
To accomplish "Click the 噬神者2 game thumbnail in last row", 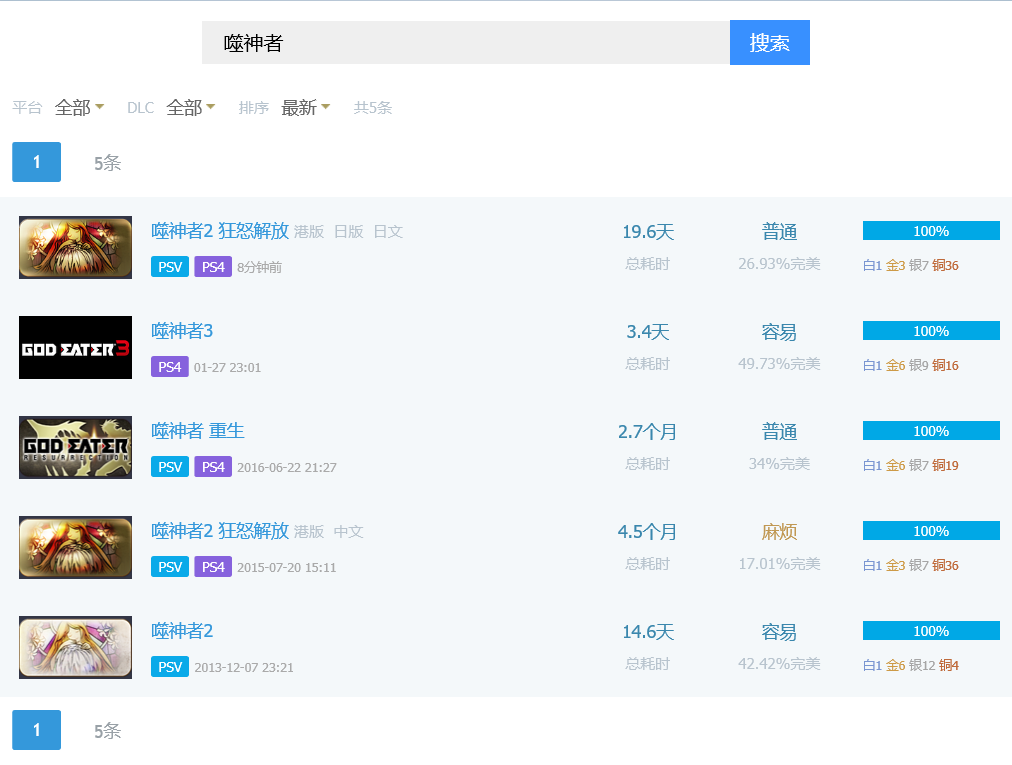I will click(x=76, y=648).
